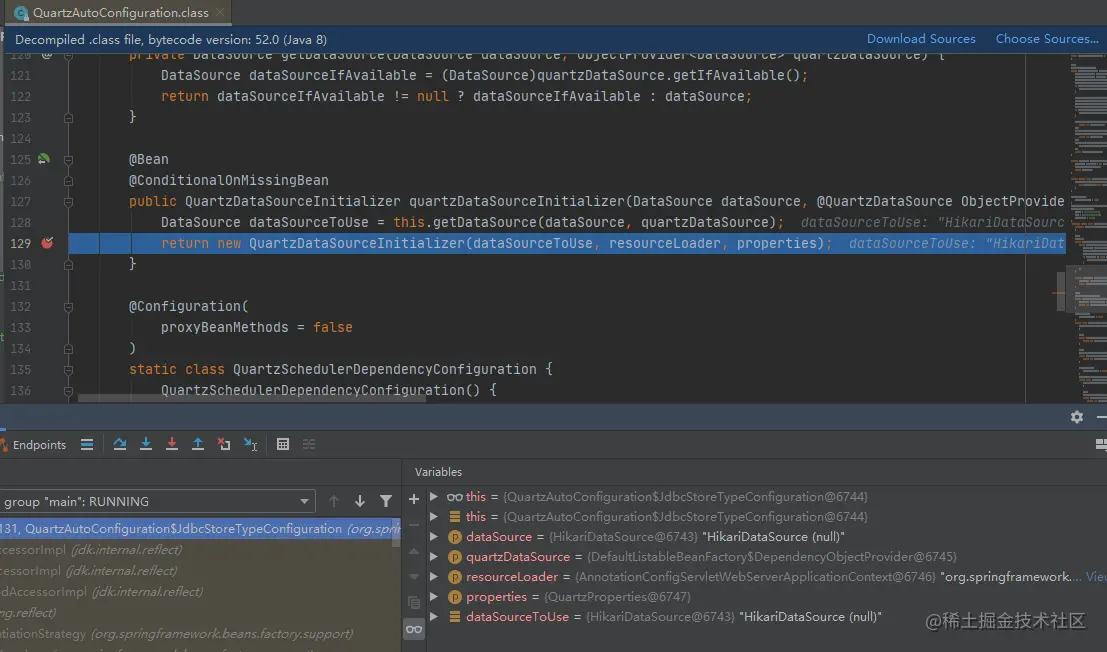Select the tiationStrategy beans.factory.support stack frame
Image resolution: width=1107 pixels, height=652 pixels.
(x=200, y=634)
